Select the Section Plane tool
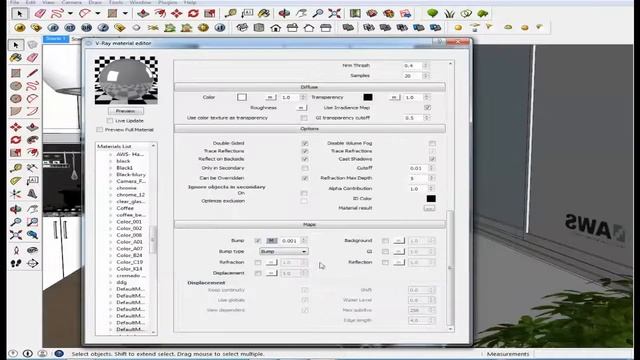The width and height of the screenshot is (640, 360). (32, 263)
